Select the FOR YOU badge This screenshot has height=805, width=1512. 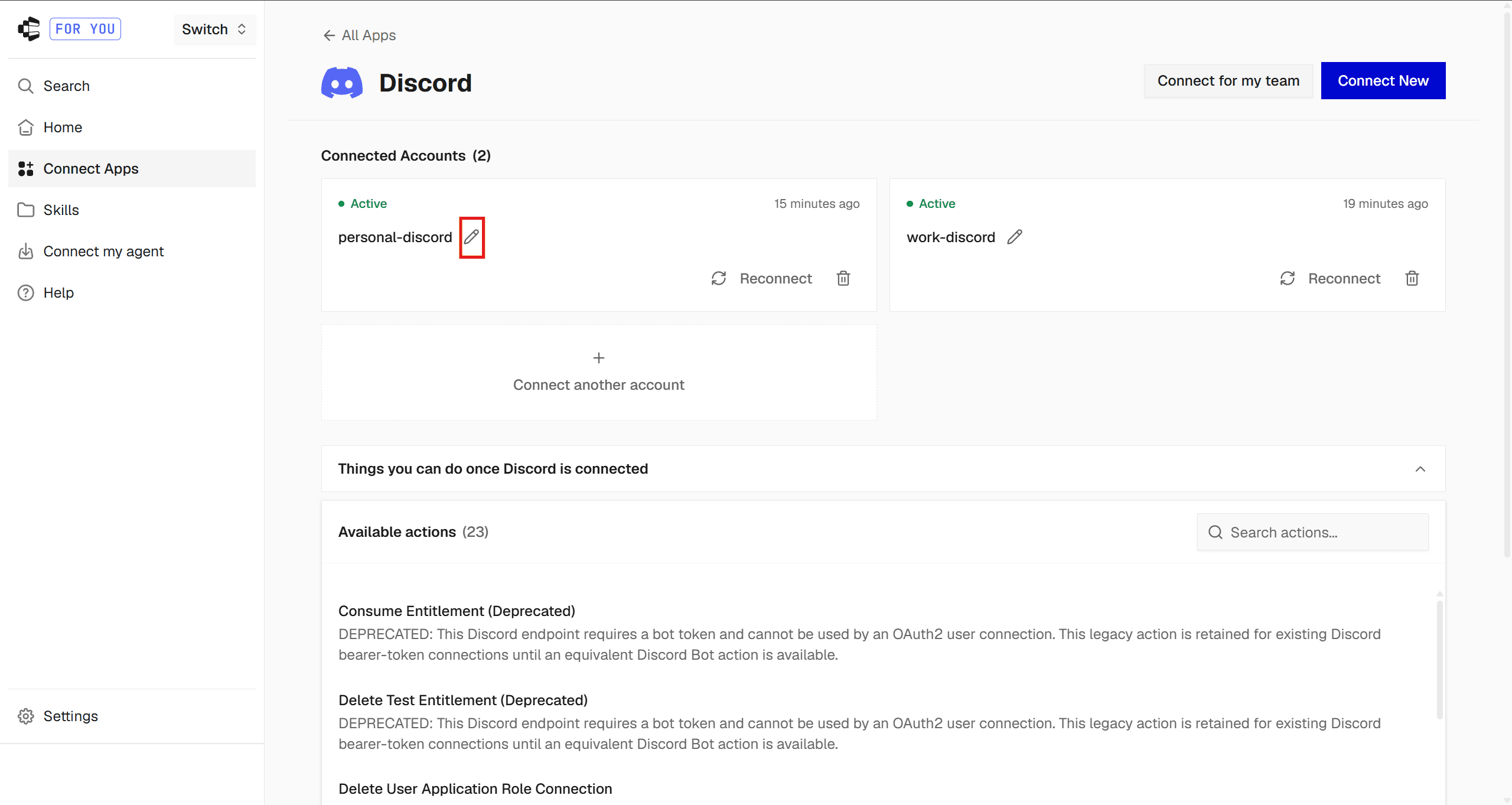[x=86, y=29]
